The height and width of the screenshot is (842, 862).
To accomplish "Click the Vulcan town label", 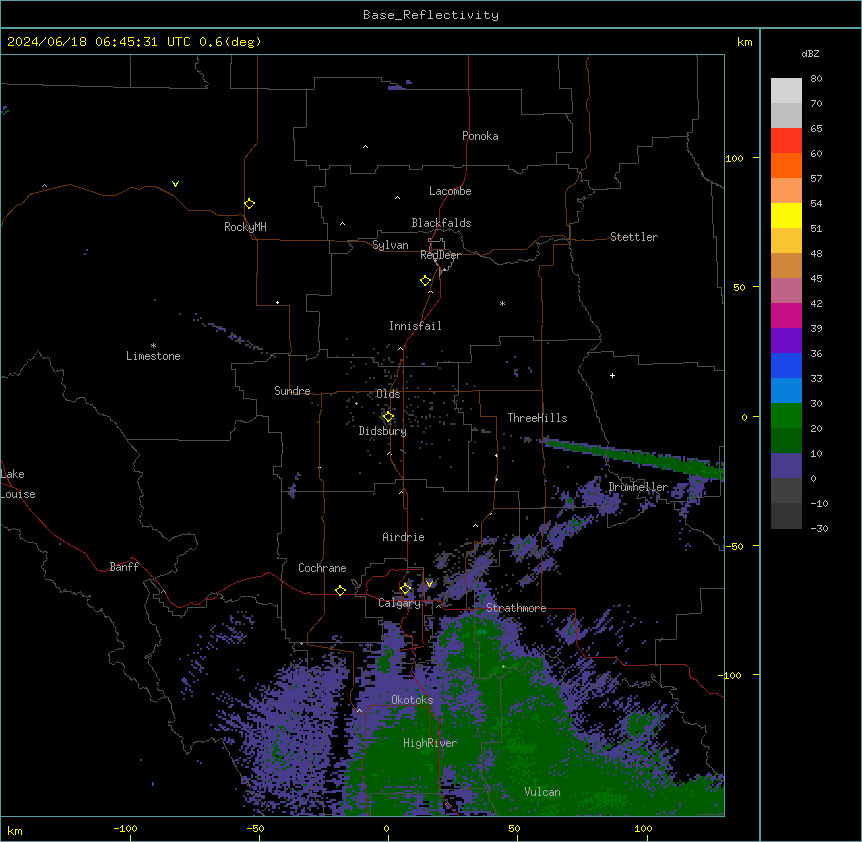I will [x=543, y=792].
